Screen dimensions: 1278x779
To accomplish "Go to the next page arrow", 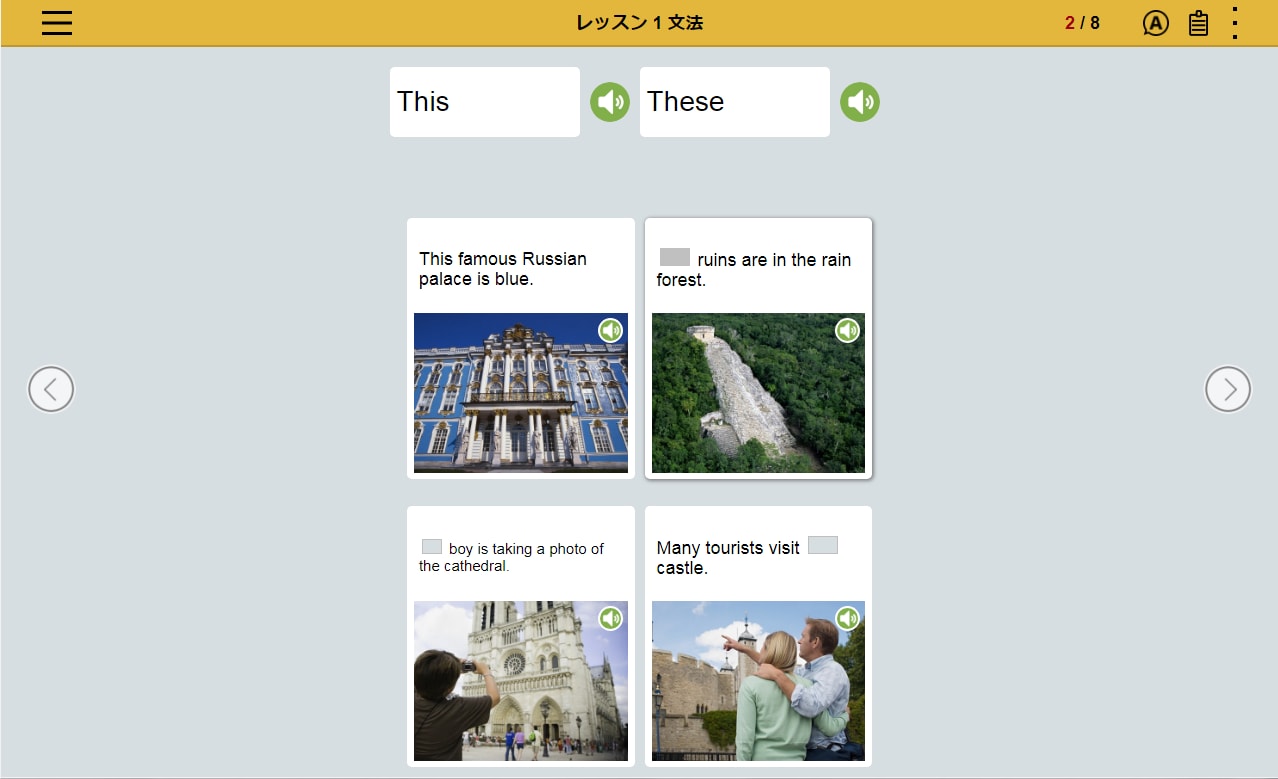I will [x=1227, y=389].
